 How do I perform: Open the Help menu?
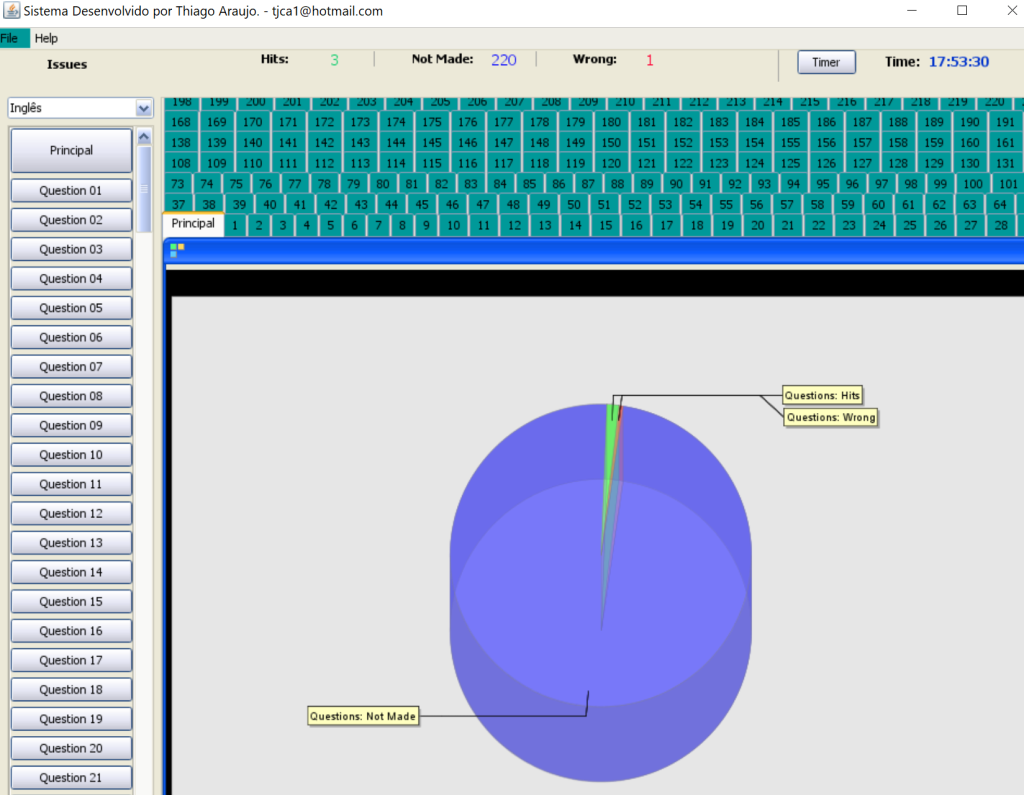[46, 38]
